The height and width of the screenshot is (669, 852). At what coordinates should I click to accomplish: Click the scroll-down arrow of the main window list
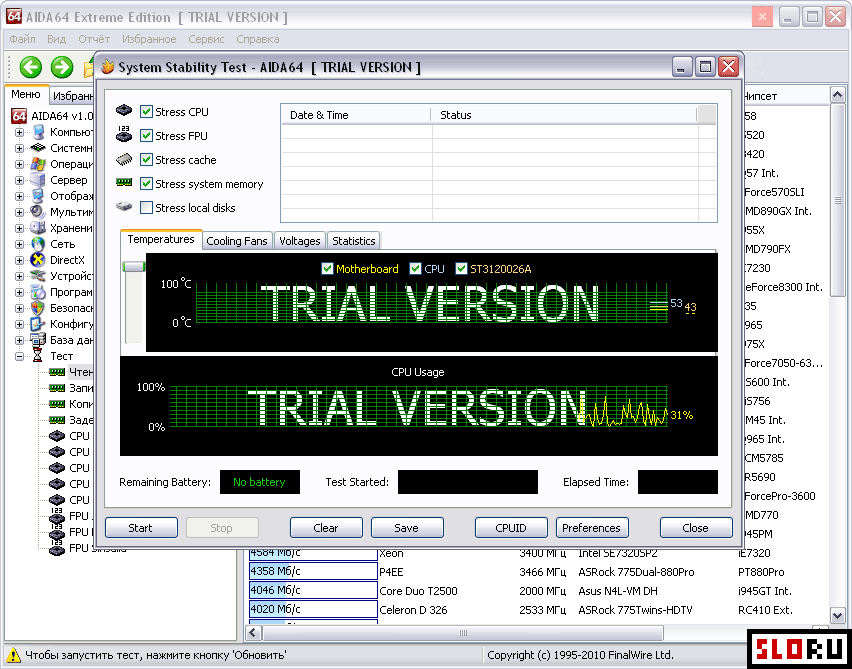click(x=837, y=615)
